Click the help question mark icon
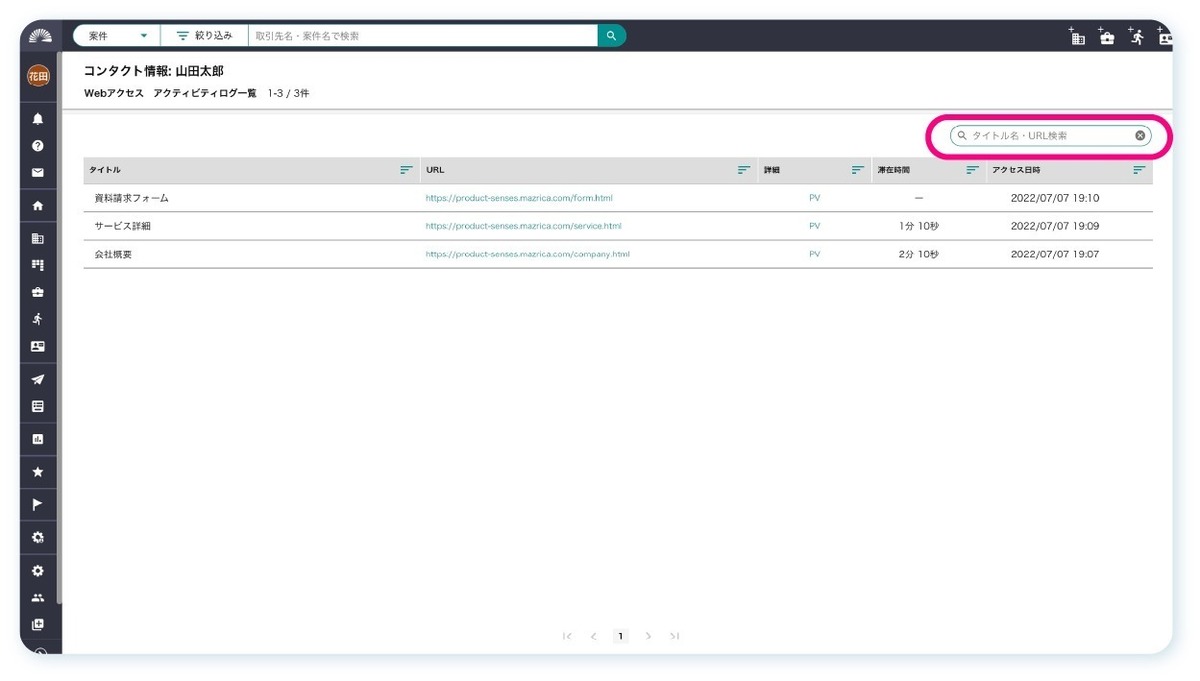Screen dimensions: 1200x681 (38, 146)
